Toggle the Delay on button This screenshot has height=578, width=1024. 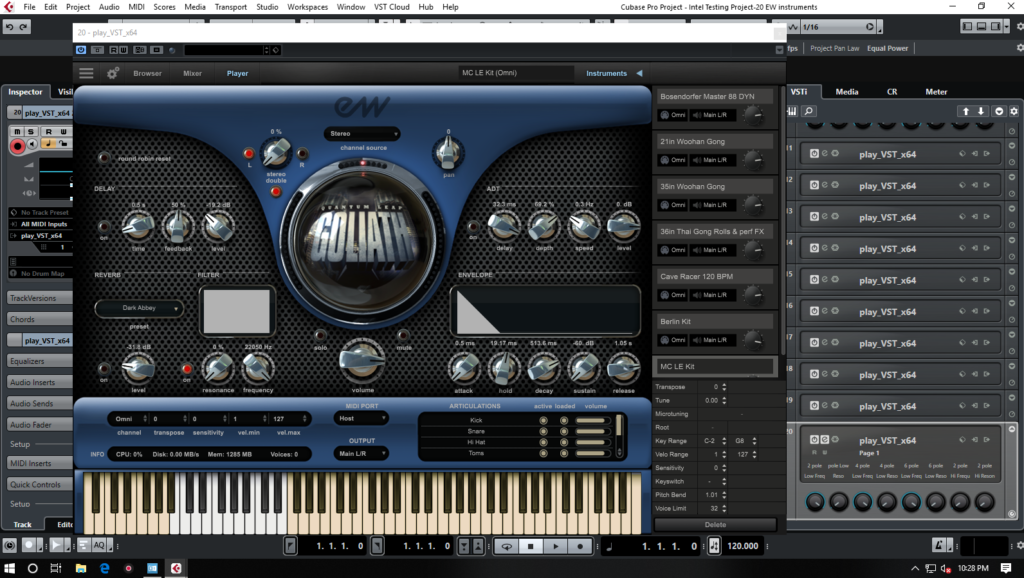click(104, 227)
